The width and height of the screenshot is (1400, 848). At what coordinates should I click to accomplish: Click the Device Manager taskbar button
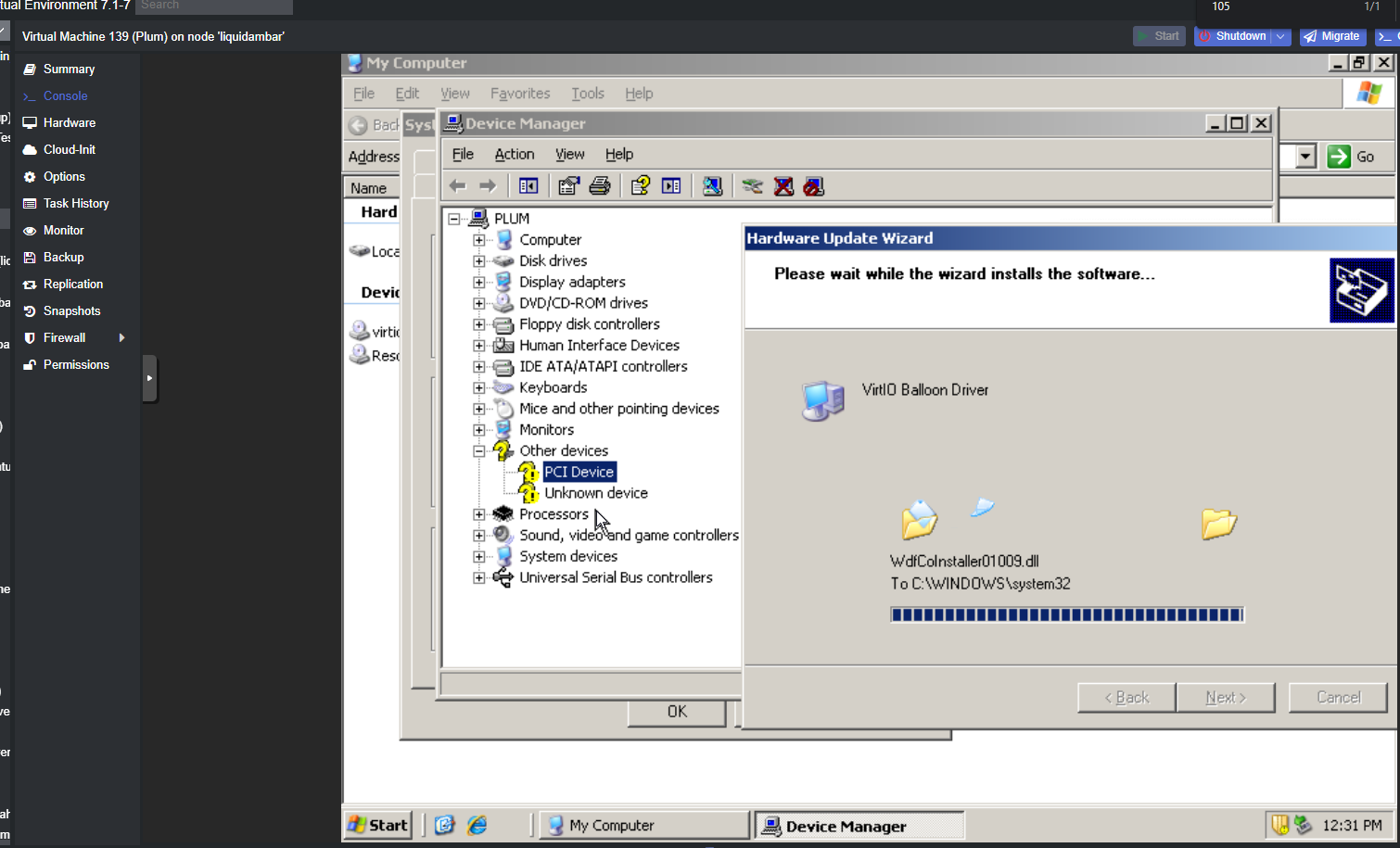[860, 826]
